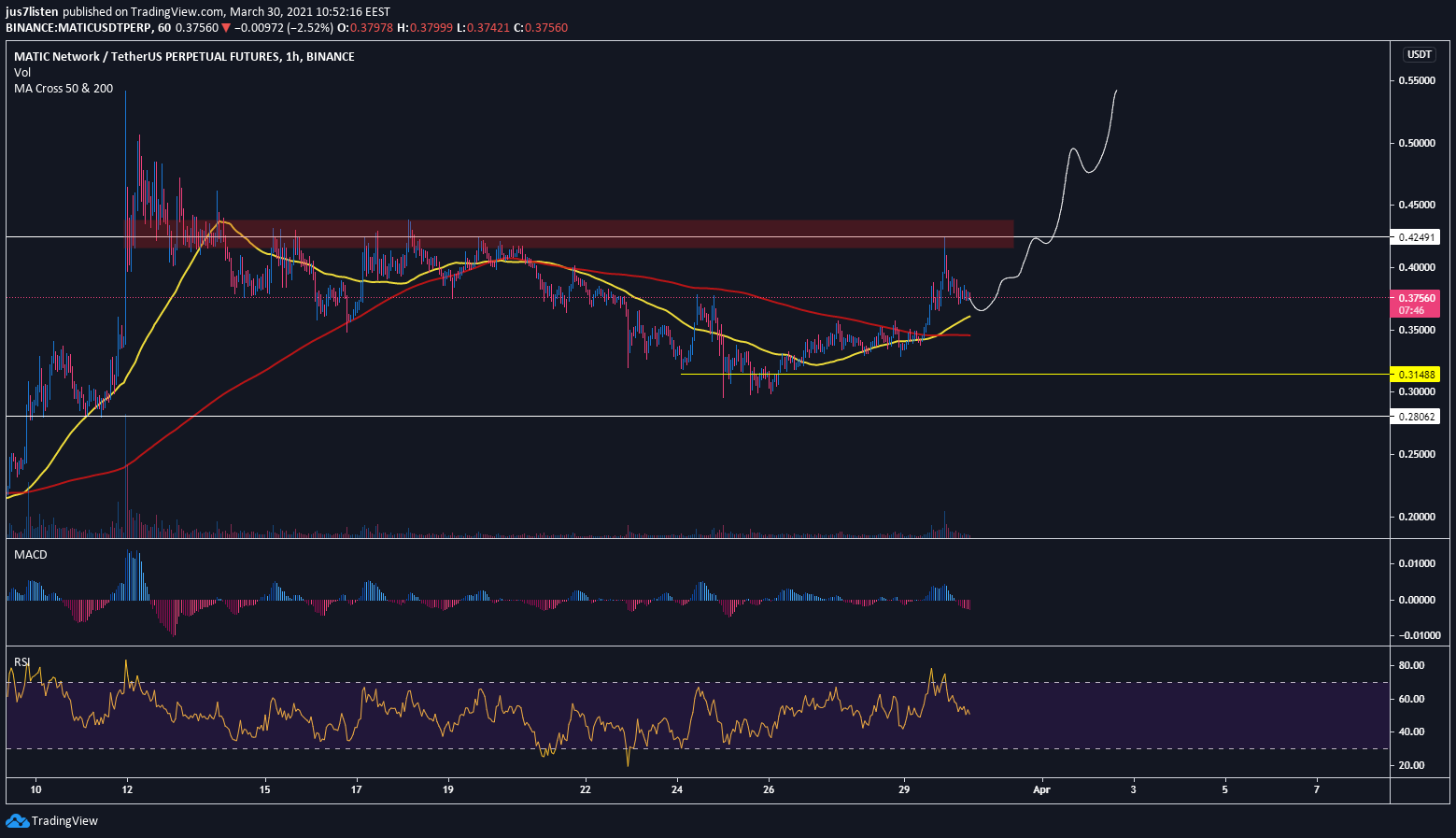
Task: Click the 29 date label on time axis
Action: (x=904, y=789)
